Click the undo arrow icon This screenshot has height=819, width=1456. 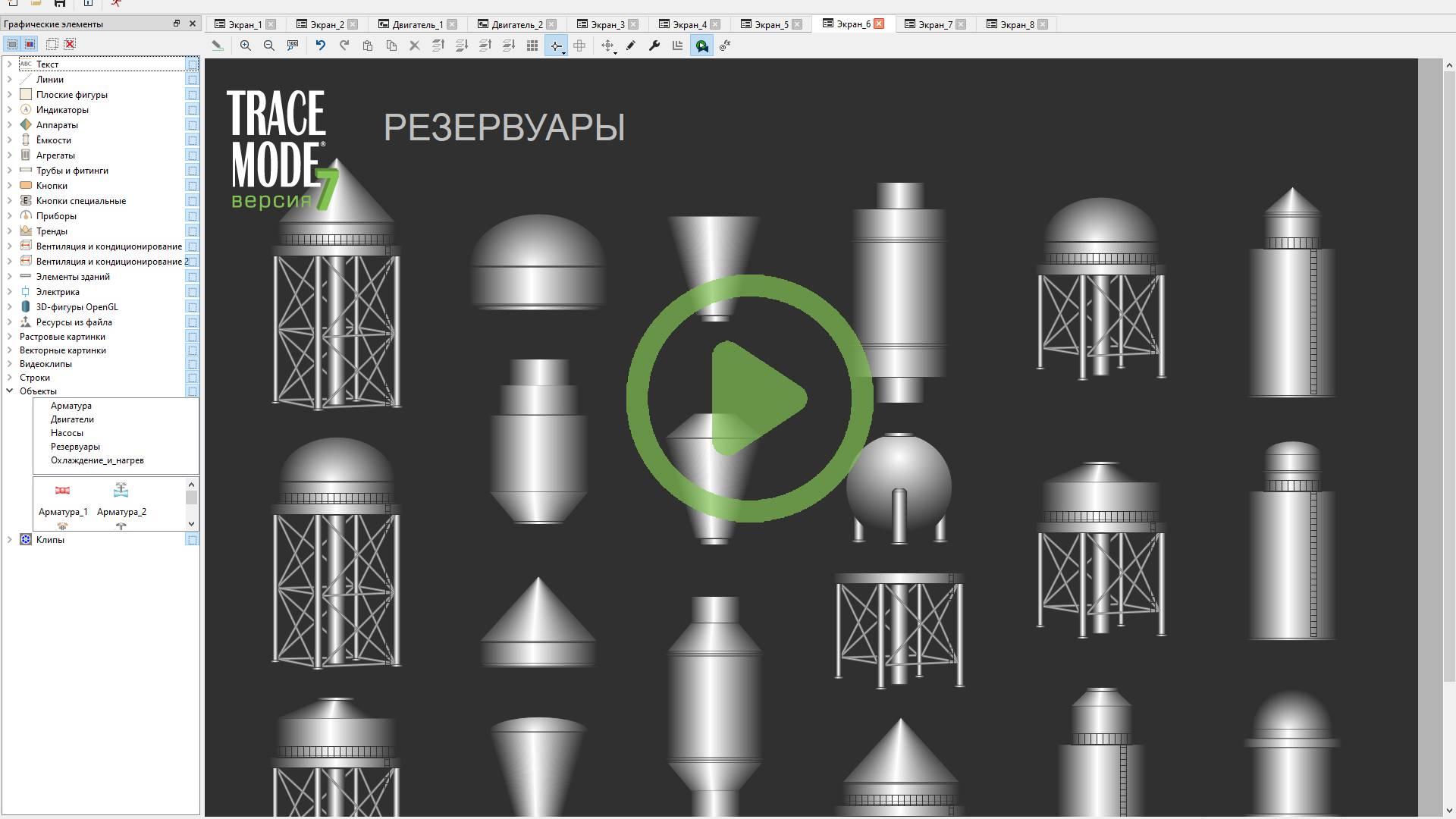coord(321,45)
